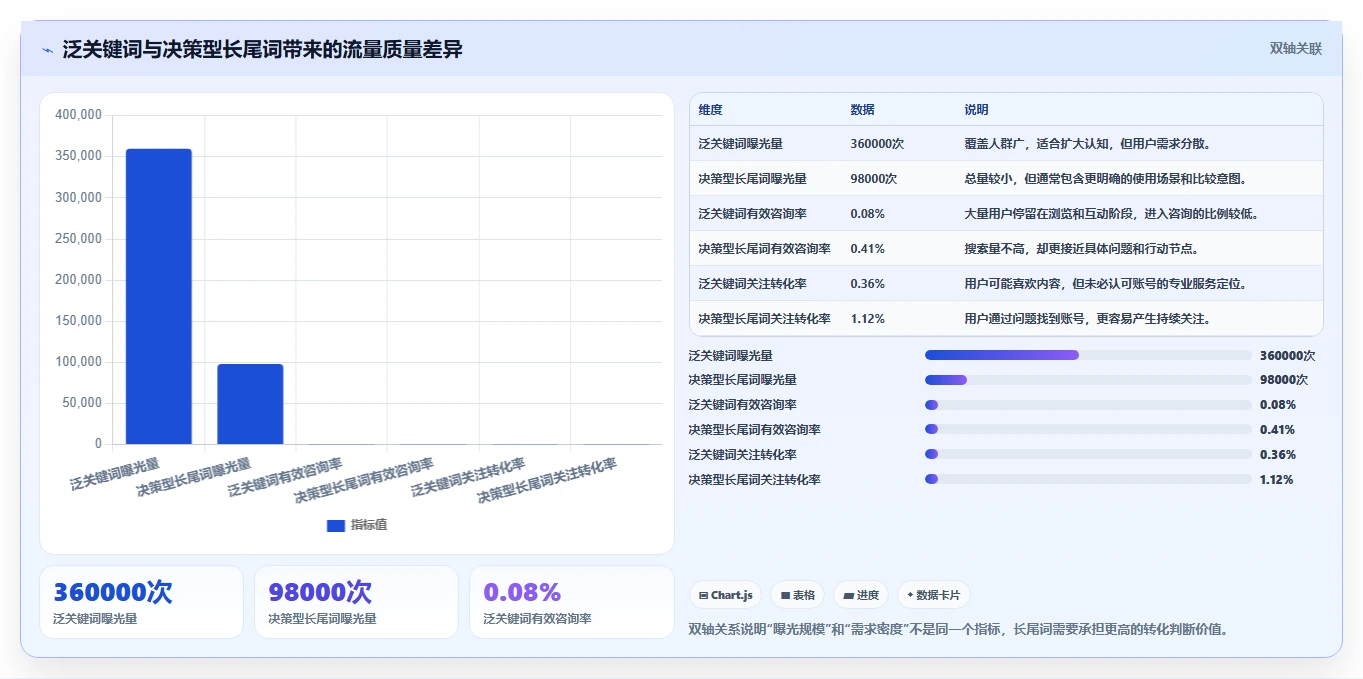Click the footer note starting 双轴关系说明
This screenshot has height=679, width=1363.
click(x=958, y=629)
